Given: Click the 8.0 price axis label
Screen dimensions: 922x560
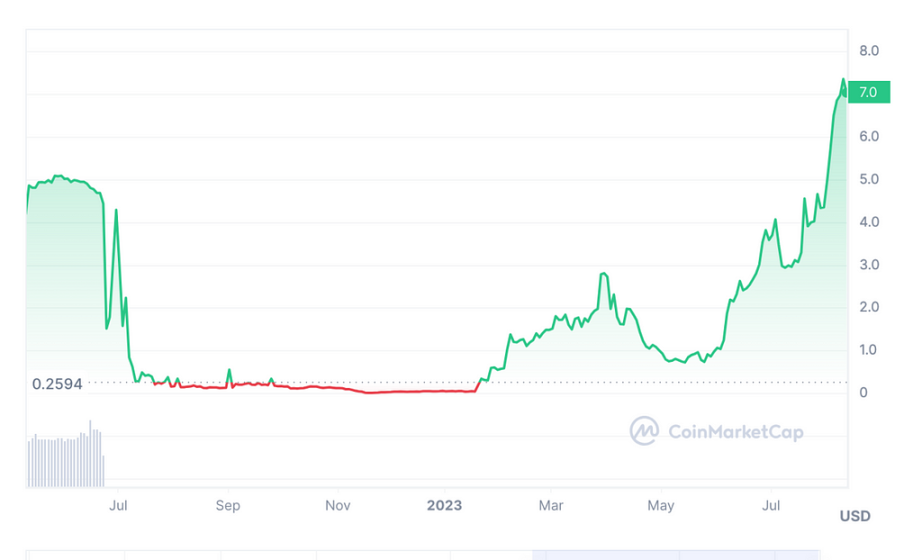Looking at the screenshot, I should click(868, 50).
